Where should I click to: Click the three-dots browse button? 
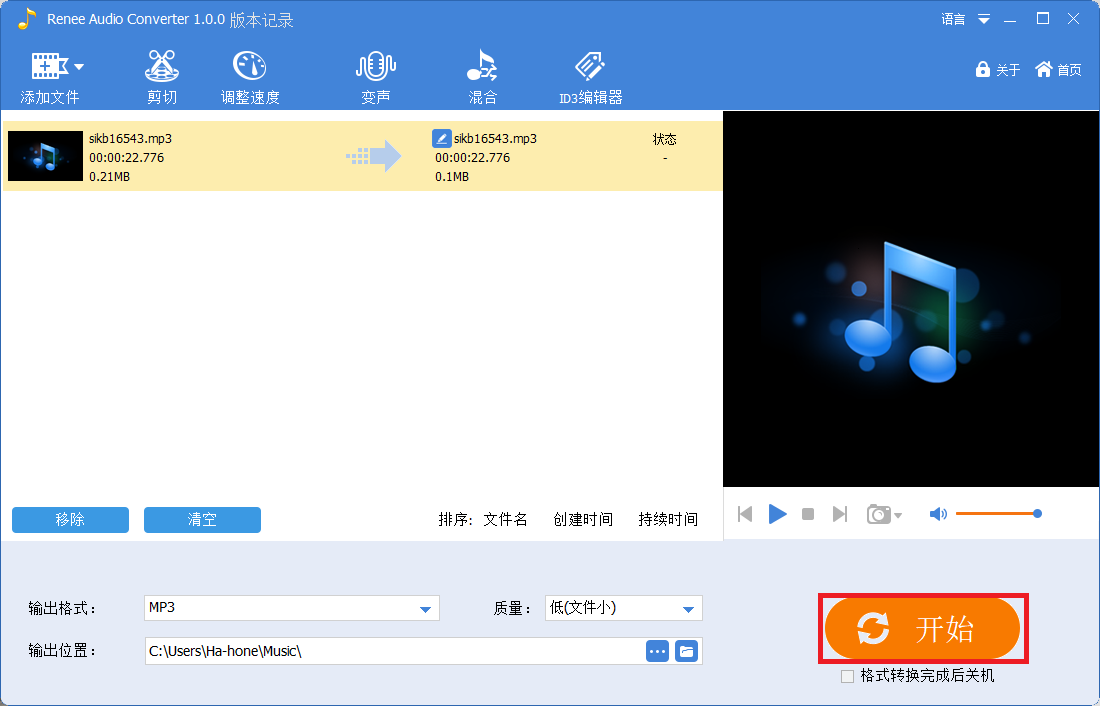tap(657, 651)
